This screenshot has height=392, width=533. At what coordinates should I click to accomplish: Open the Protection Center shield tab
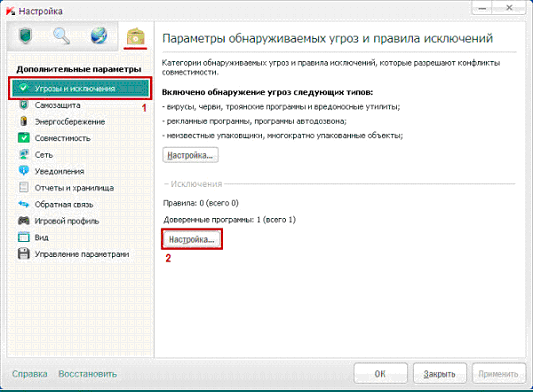point(25,36)
